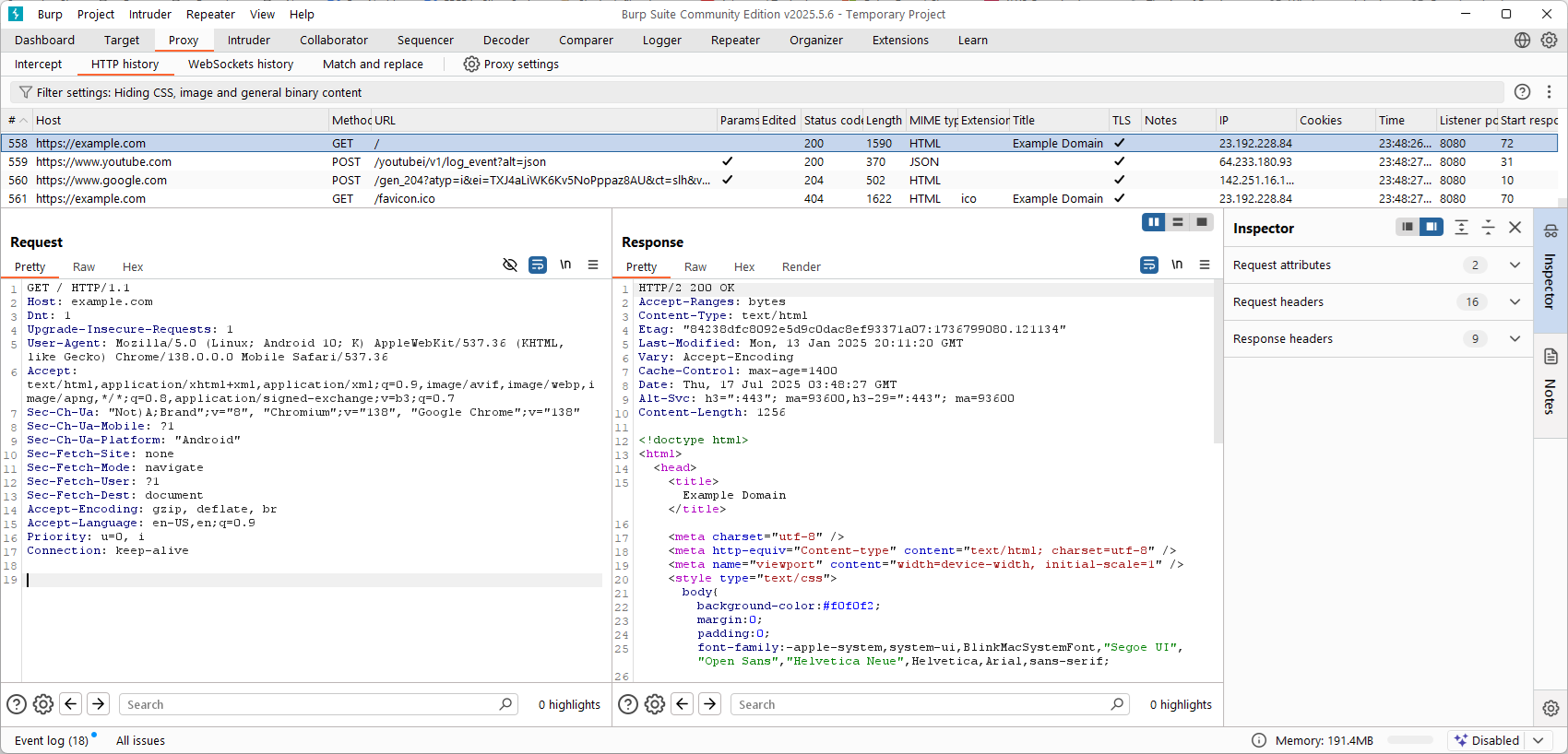
Task: Switch Request view to Raw
Action: [84, 266]
